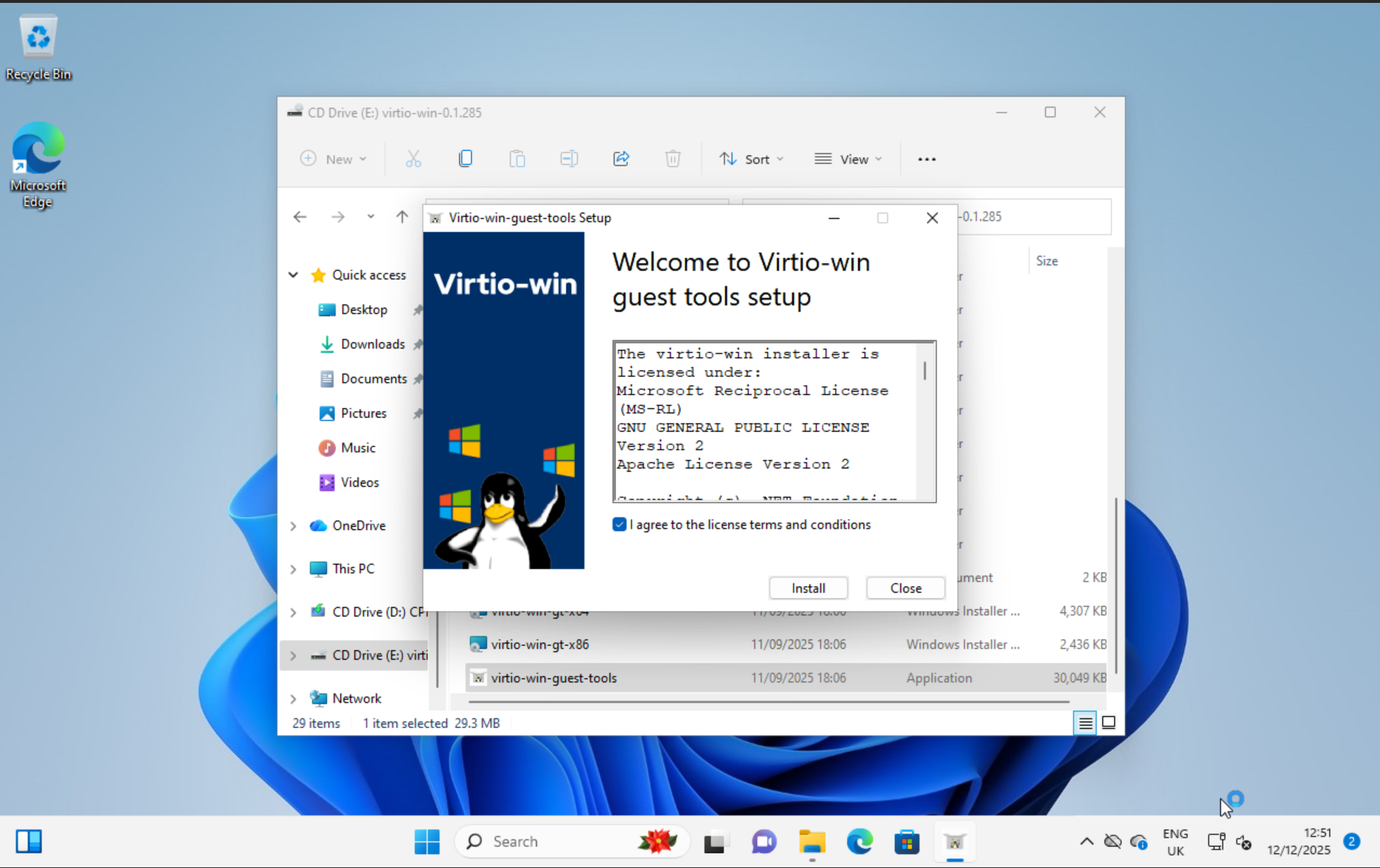This screenshot has height=868, width=1380.
Task: Click the horizontal scrollbar in file list
Action: [x=768, y=701]
